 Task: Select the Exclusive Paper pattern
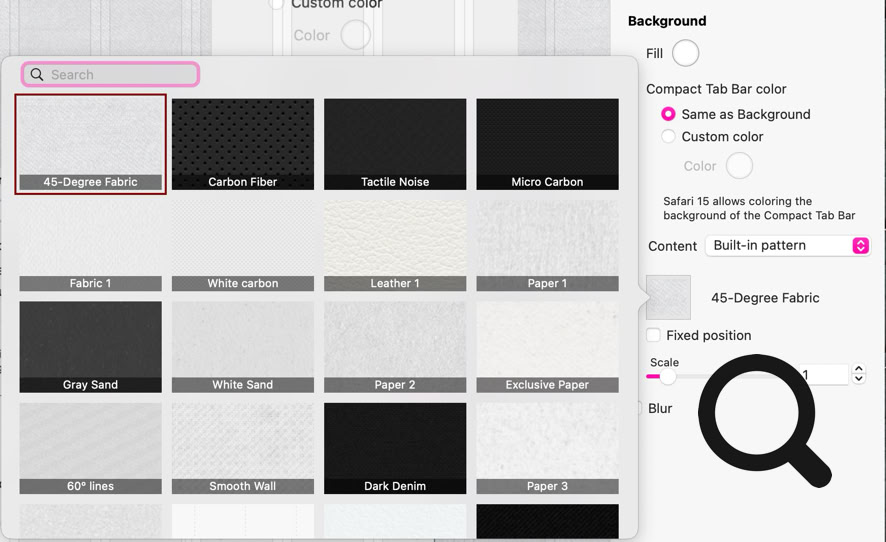(x=547, y=346)
